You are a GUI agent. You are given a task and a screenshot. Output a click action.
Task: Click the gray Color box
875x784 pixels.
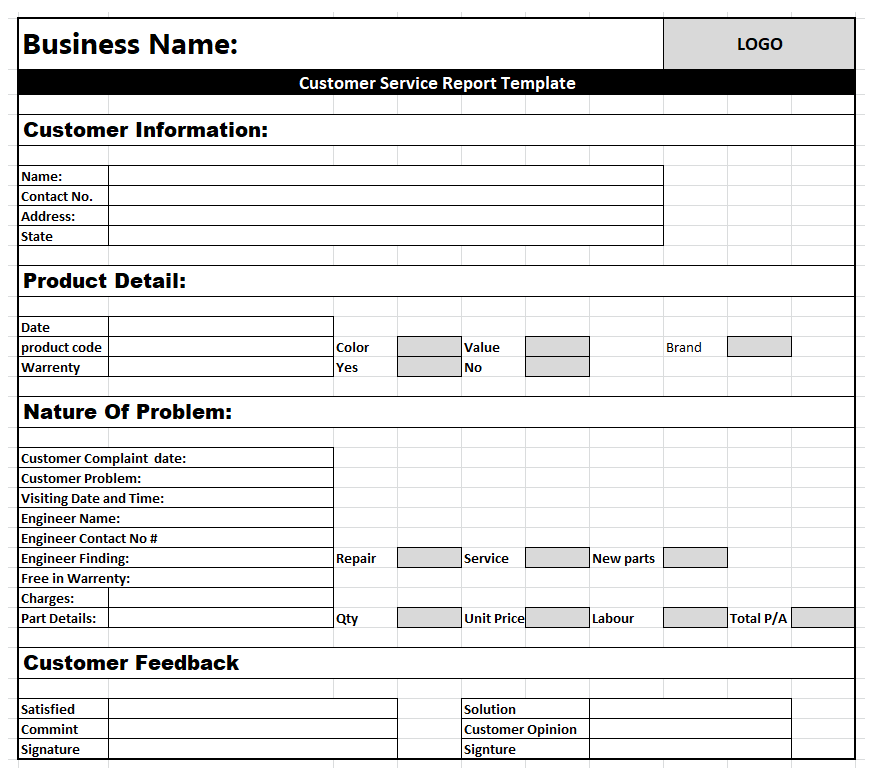(429, 347)
